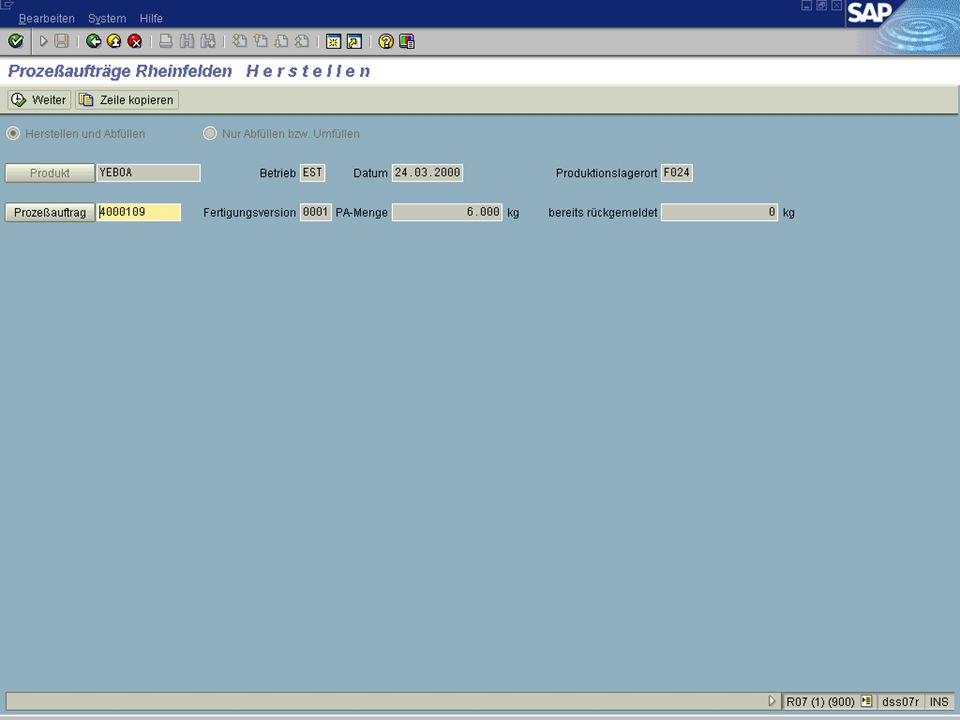The image size is (960, 720).
Task: Click the Prozeßauftrag button
Action: (50, 212)
